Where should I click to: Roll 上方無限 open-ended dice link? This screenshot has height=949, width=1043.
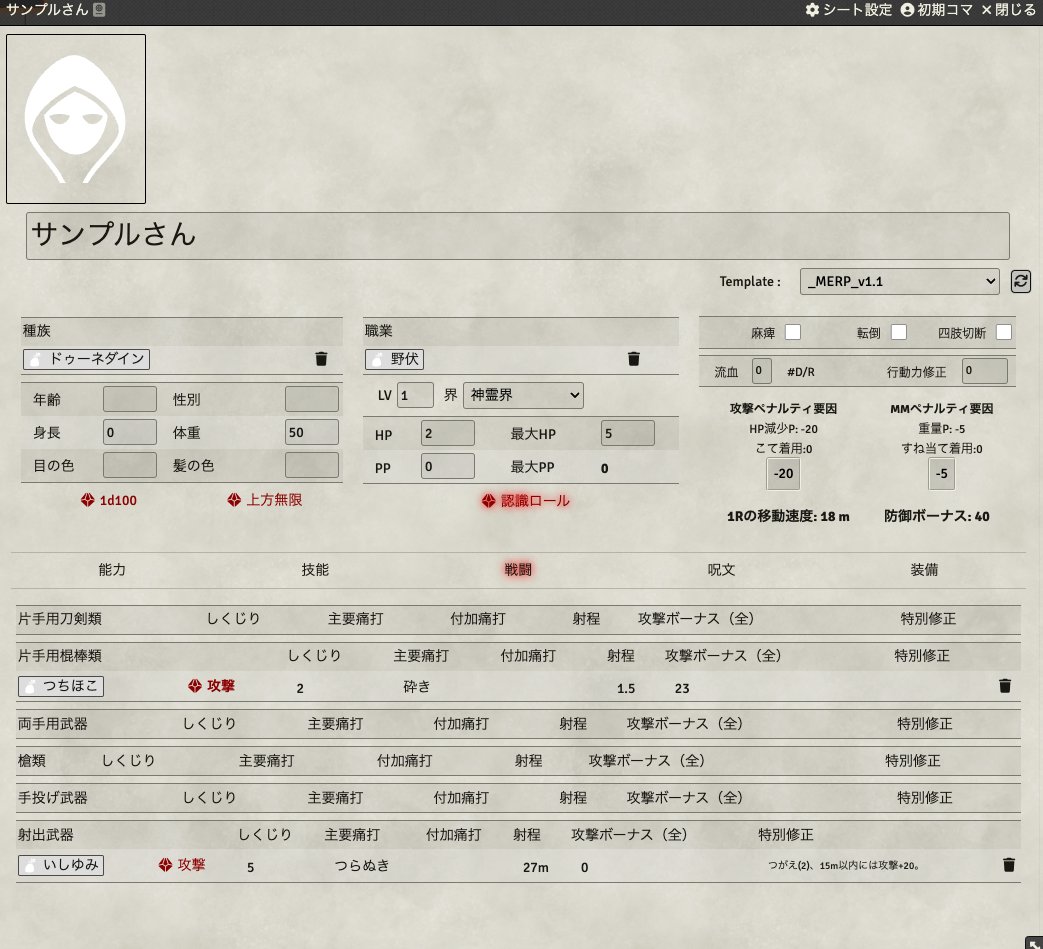(265, 500)
